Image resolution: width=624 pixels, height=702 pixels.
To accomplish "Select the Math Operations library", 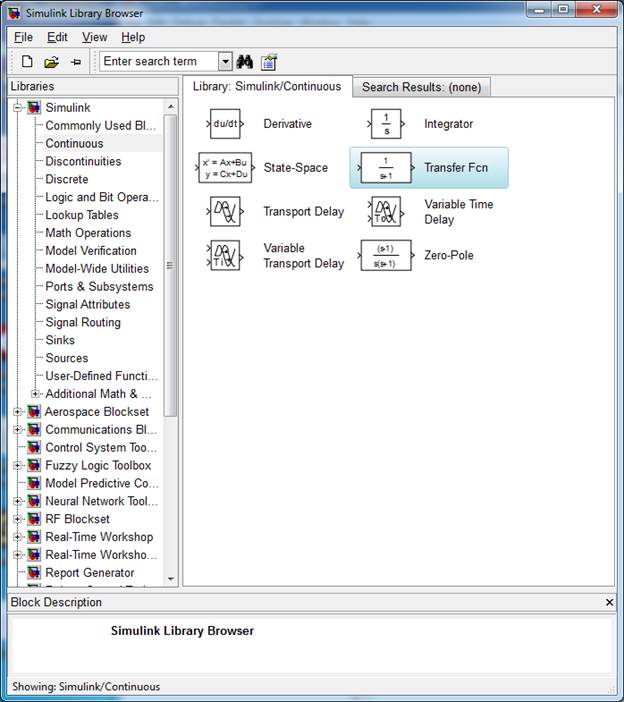I will (x=88, y=233).
